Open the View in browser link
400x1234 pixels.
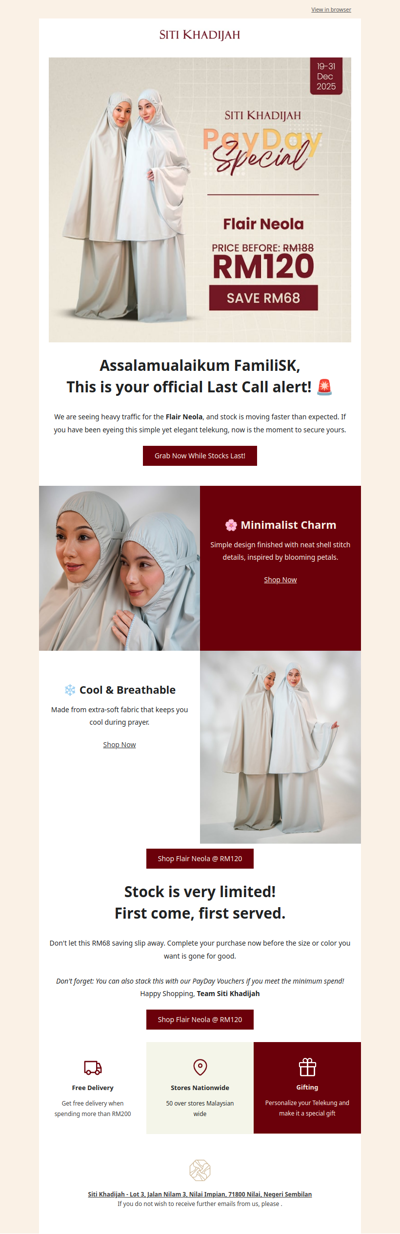tap(331, 10)
